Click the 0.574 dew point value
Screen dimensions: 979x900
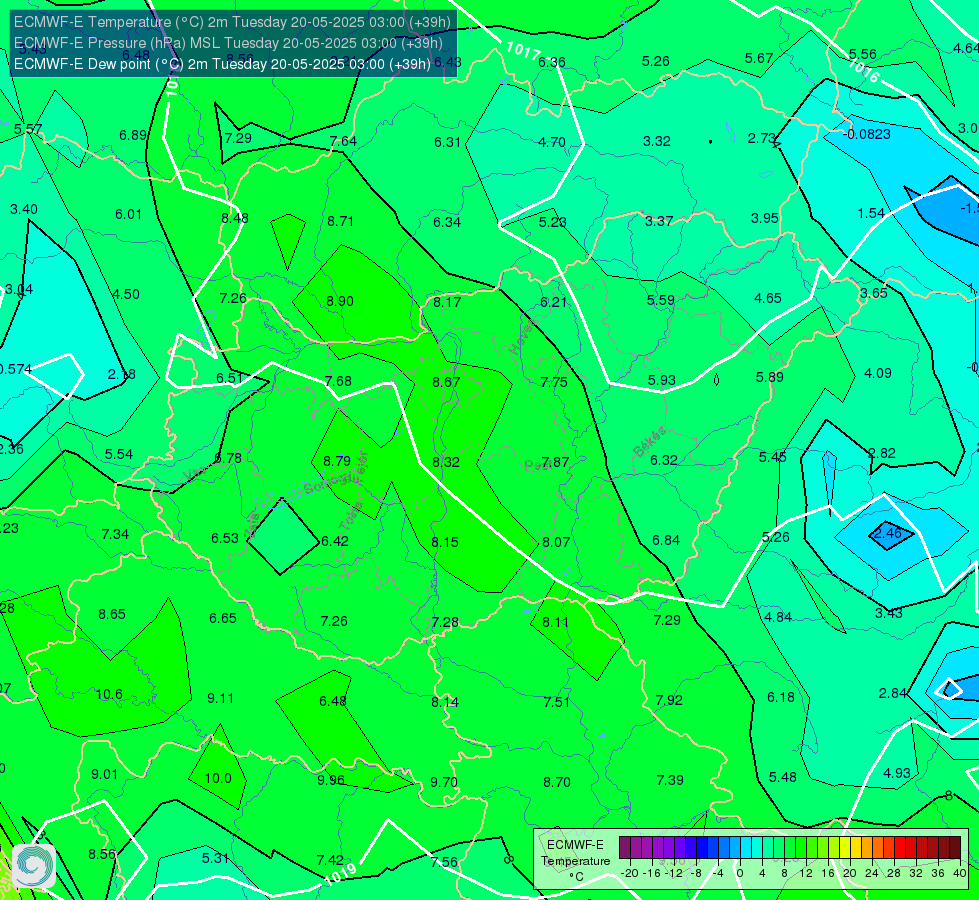tap(16, 369)
